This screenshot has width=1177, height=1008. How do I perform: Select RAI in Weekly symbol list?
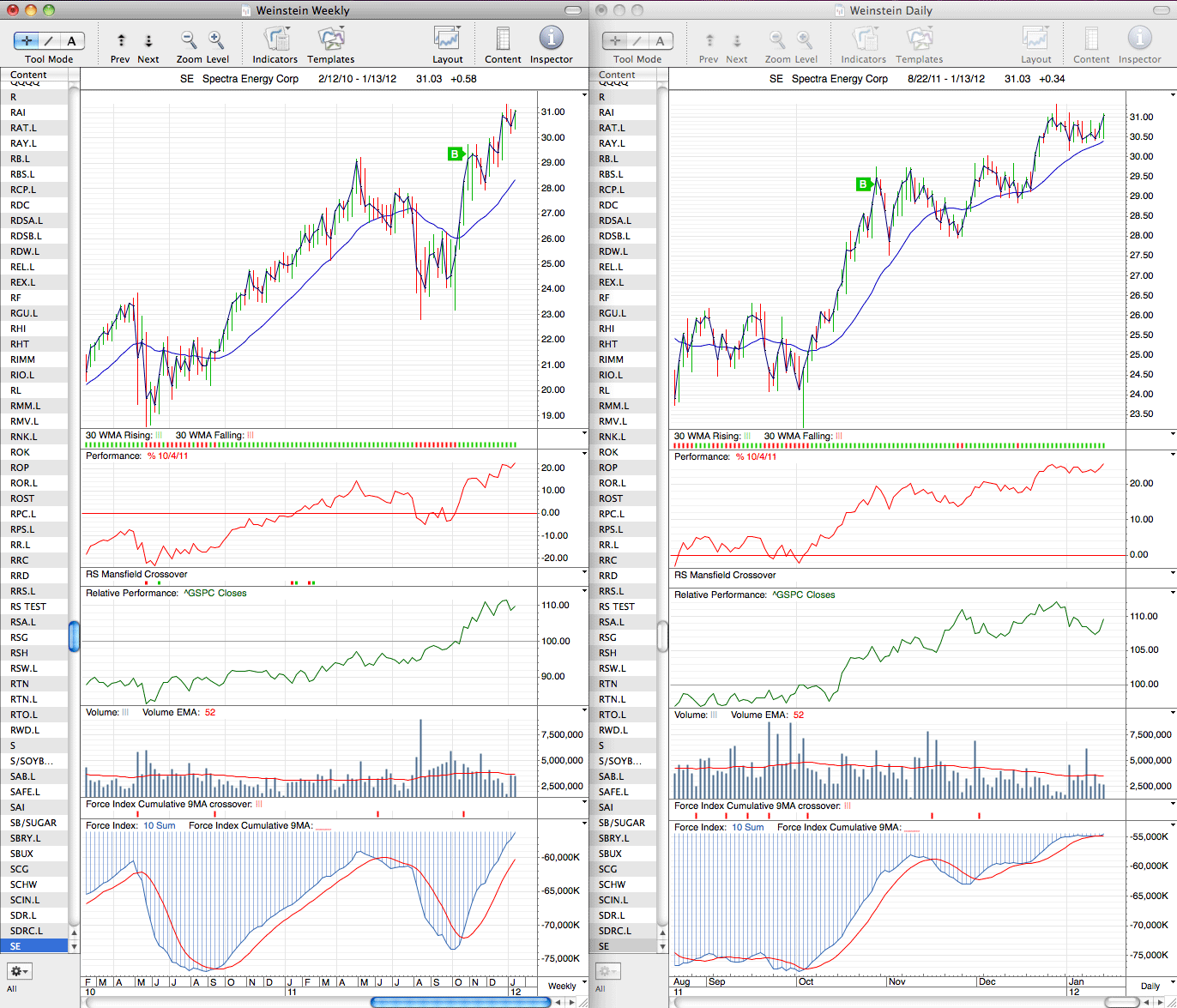coord(34,112)
